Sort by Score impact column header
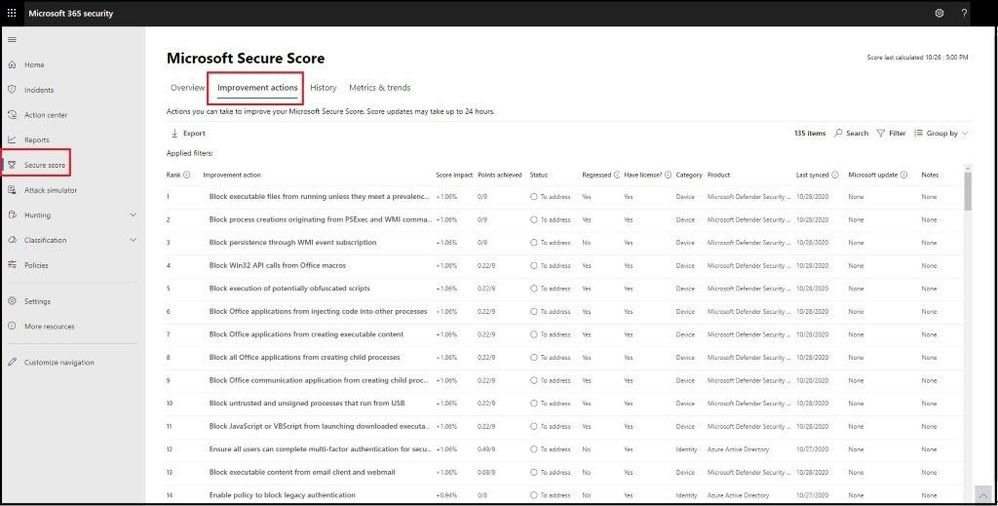The image size is (998, 506). click(454, 174)
